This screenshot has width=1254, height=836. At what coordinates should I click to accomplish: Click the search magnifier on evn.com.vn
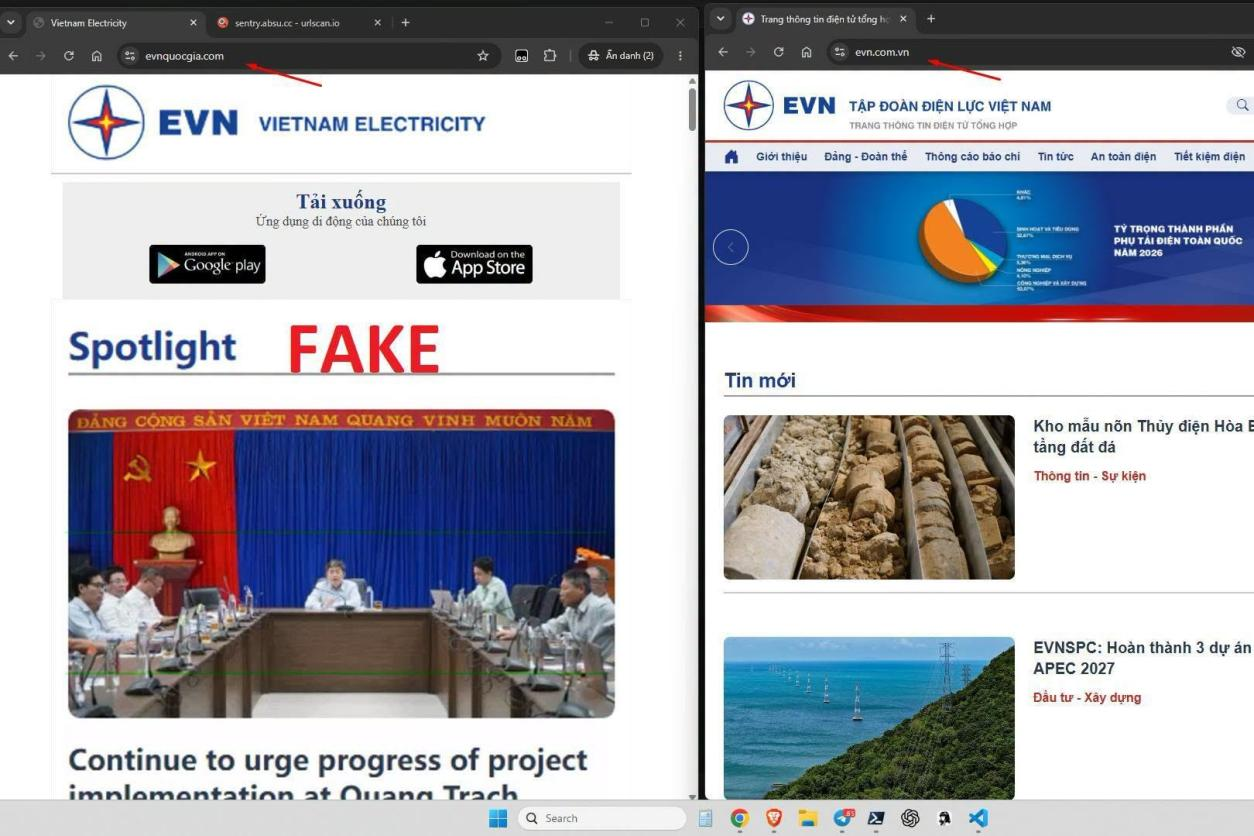coord(1242,105)
